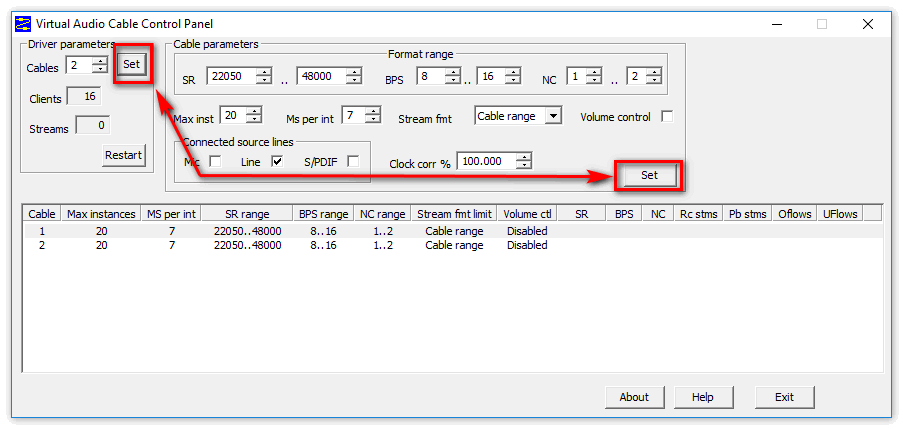
Task: Click Disabled volume ctl cell for cable 1
Action: [x=527, y=231]
